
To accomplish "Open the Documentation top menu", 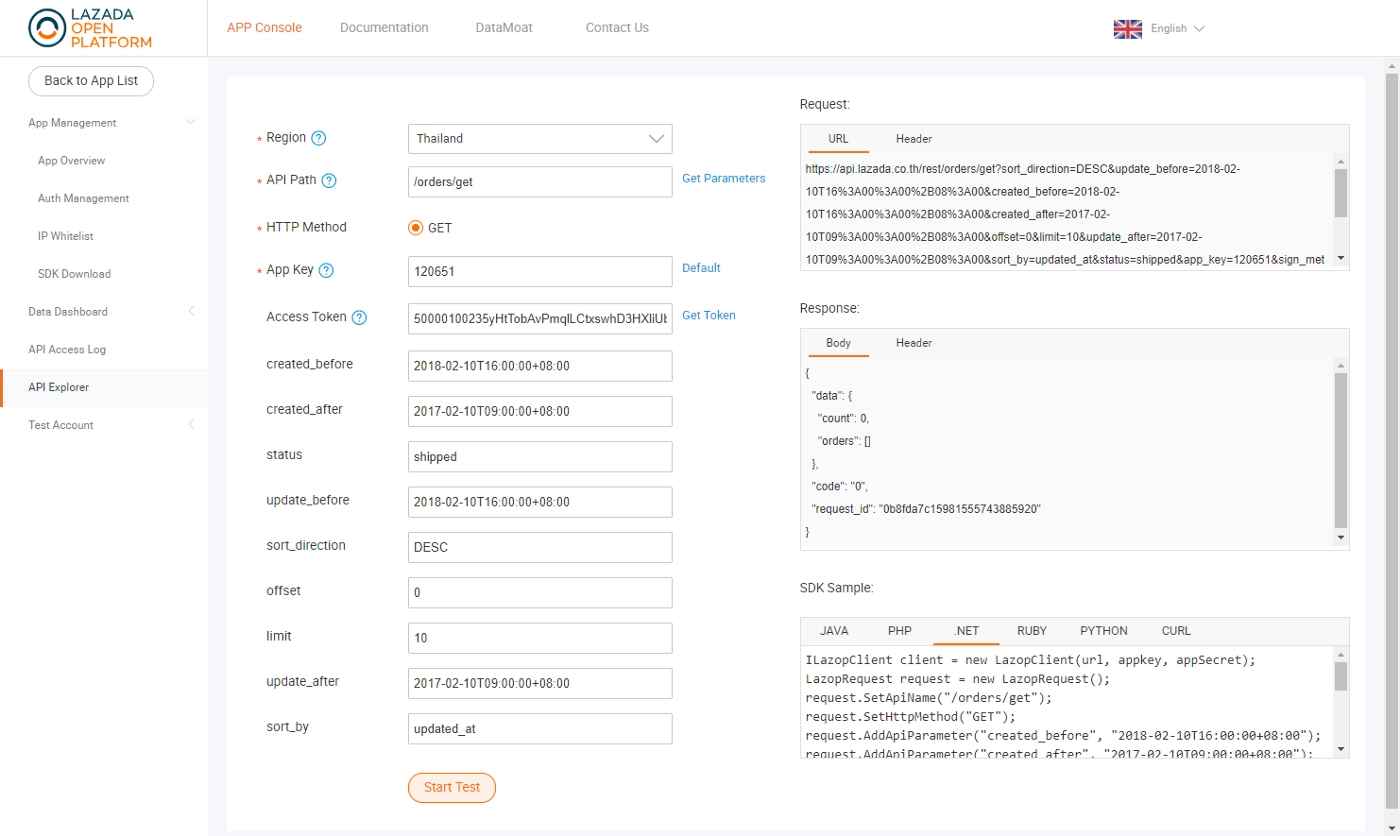I will [x=384, y=28].
